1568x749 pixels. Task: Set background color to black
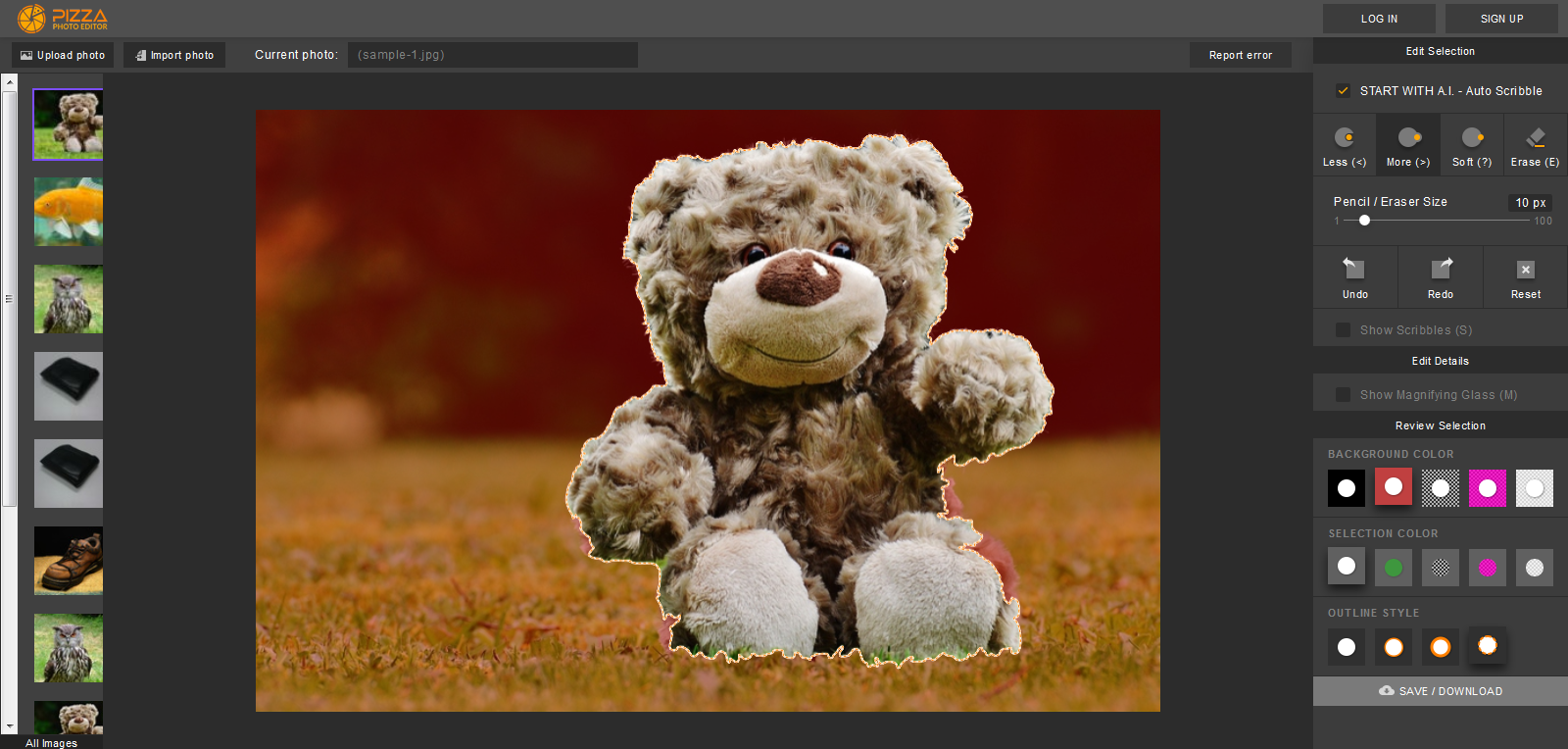point(1347,488)
